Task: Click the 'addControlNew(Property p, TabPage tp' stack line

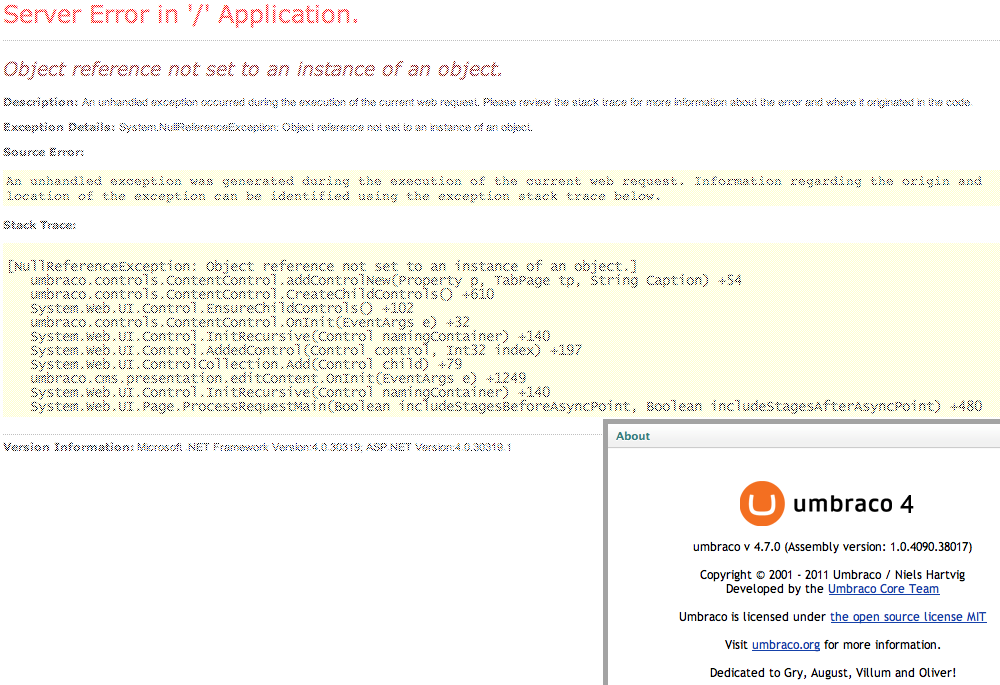Action: (x=386, y=280)
